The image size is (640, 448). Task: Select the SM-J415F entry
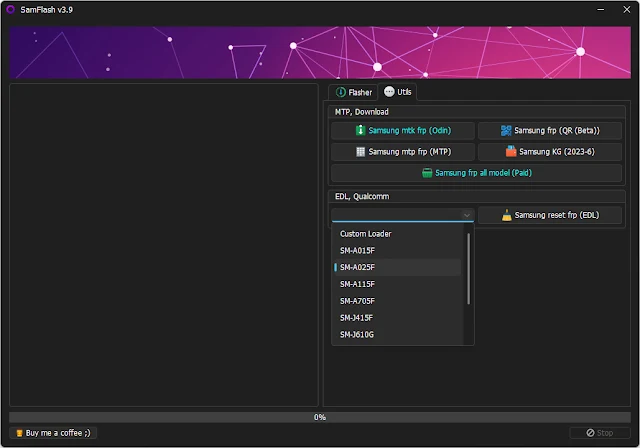tap(398, 318)
